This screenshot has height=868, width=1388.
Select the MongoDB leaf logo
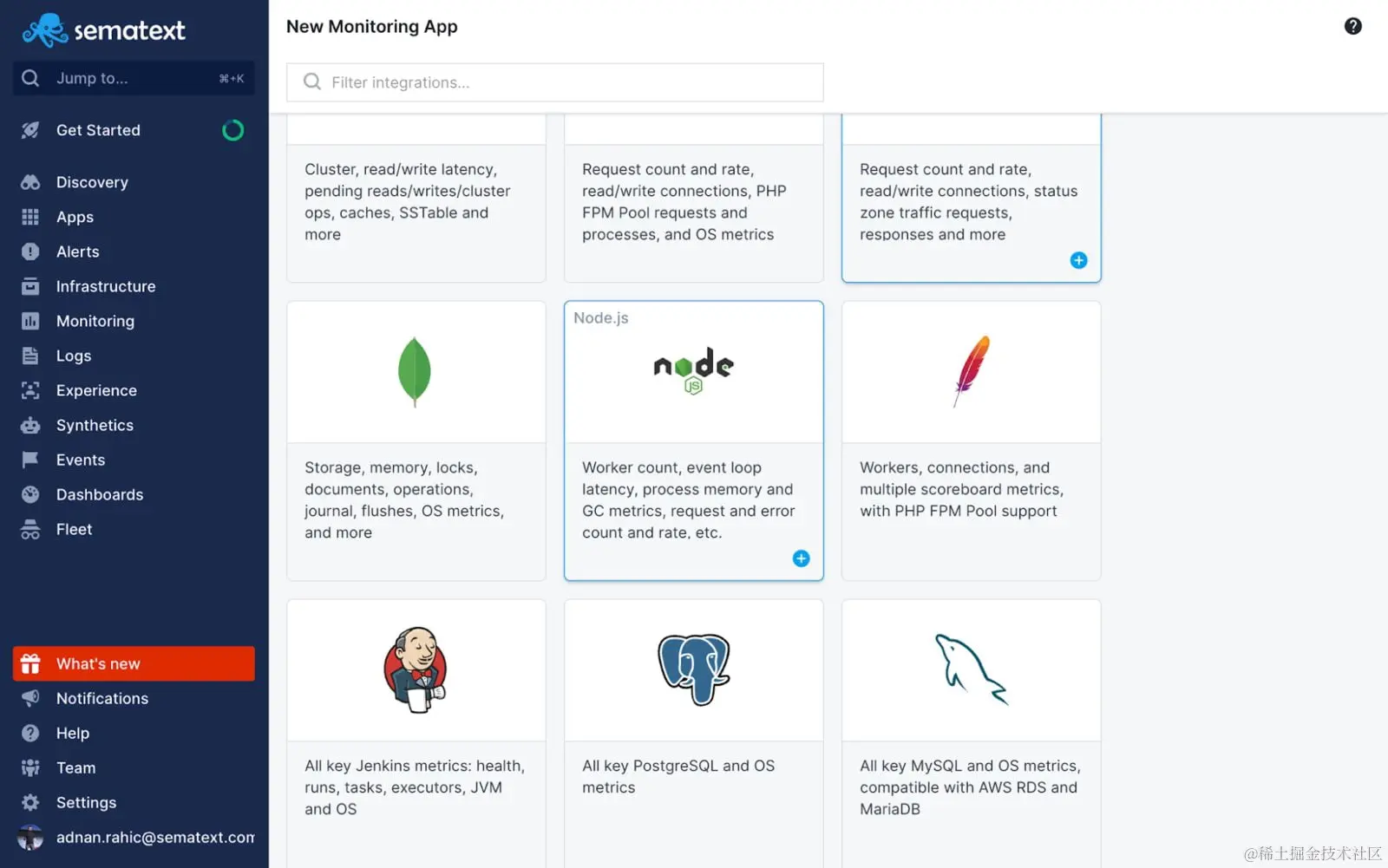tap(415, 372)
